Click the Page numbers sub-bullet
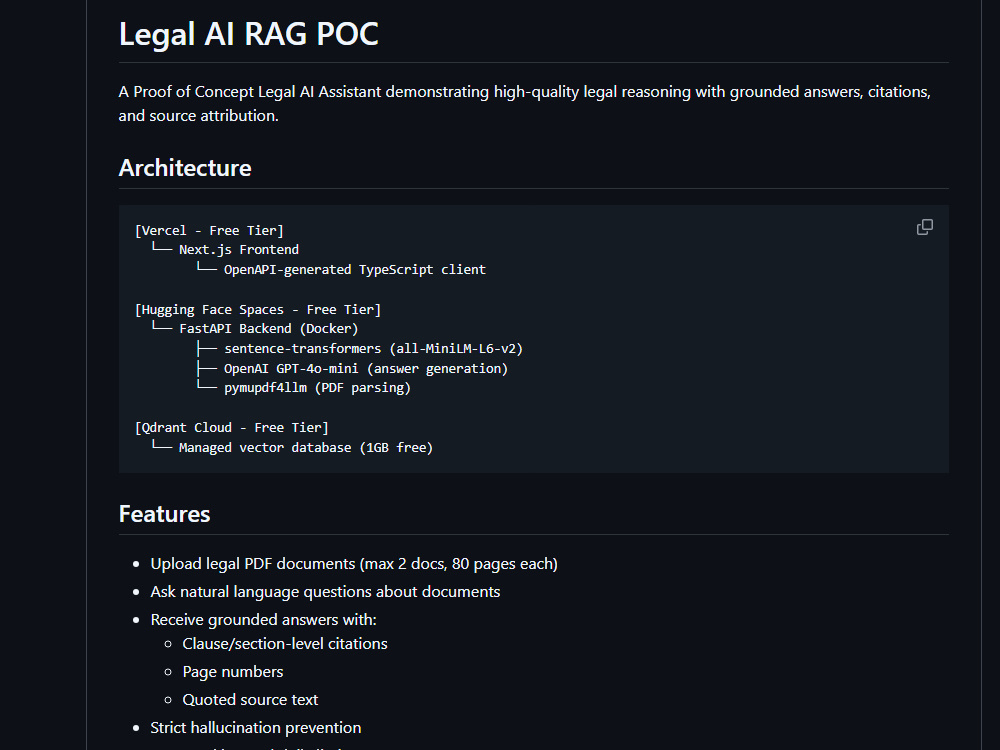Viewport: 1000px width, 750px height. tap(233, 672)
